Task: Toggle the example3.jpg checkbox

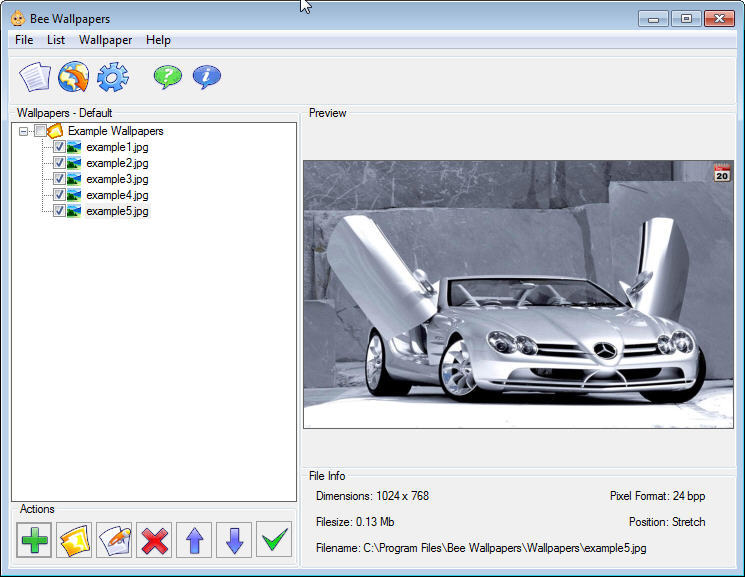Action: tap(59, 179)
